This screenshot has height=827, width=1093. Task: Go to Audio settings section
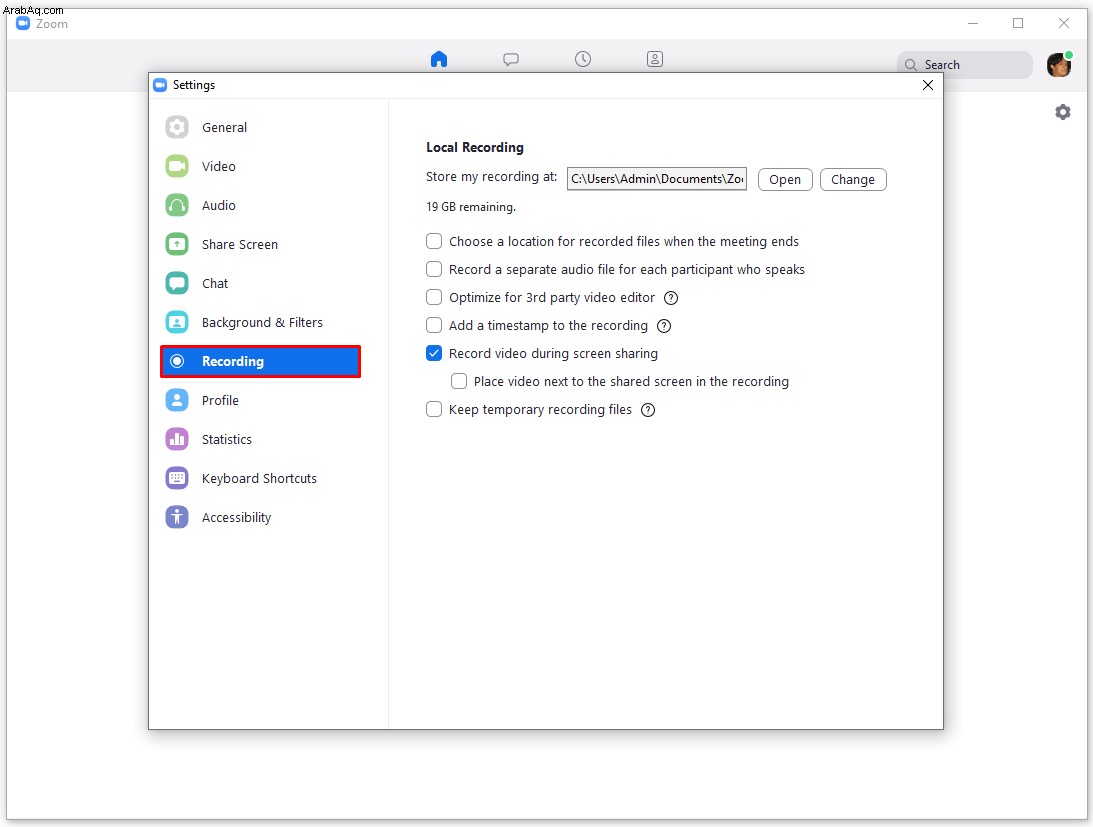tap(261, 205)
